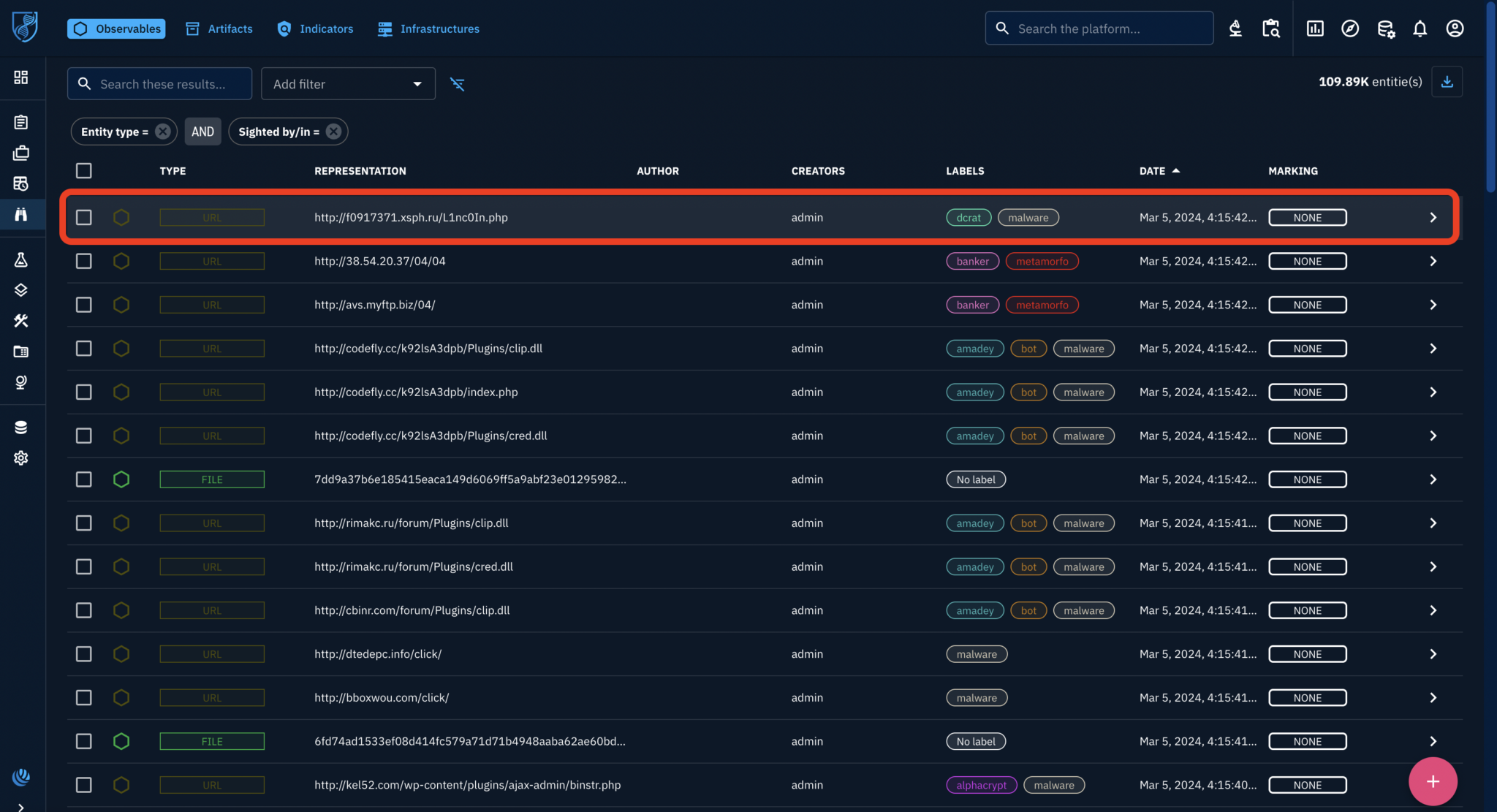
Task: Click the Search these results field
Action: click(x=161, y=84)
